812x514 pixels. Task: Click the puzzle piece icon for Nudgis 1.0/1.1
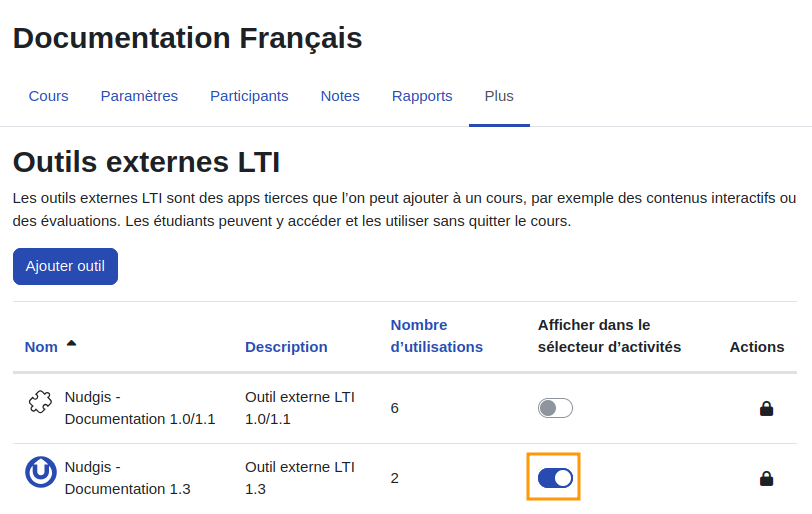click(40, 402)
